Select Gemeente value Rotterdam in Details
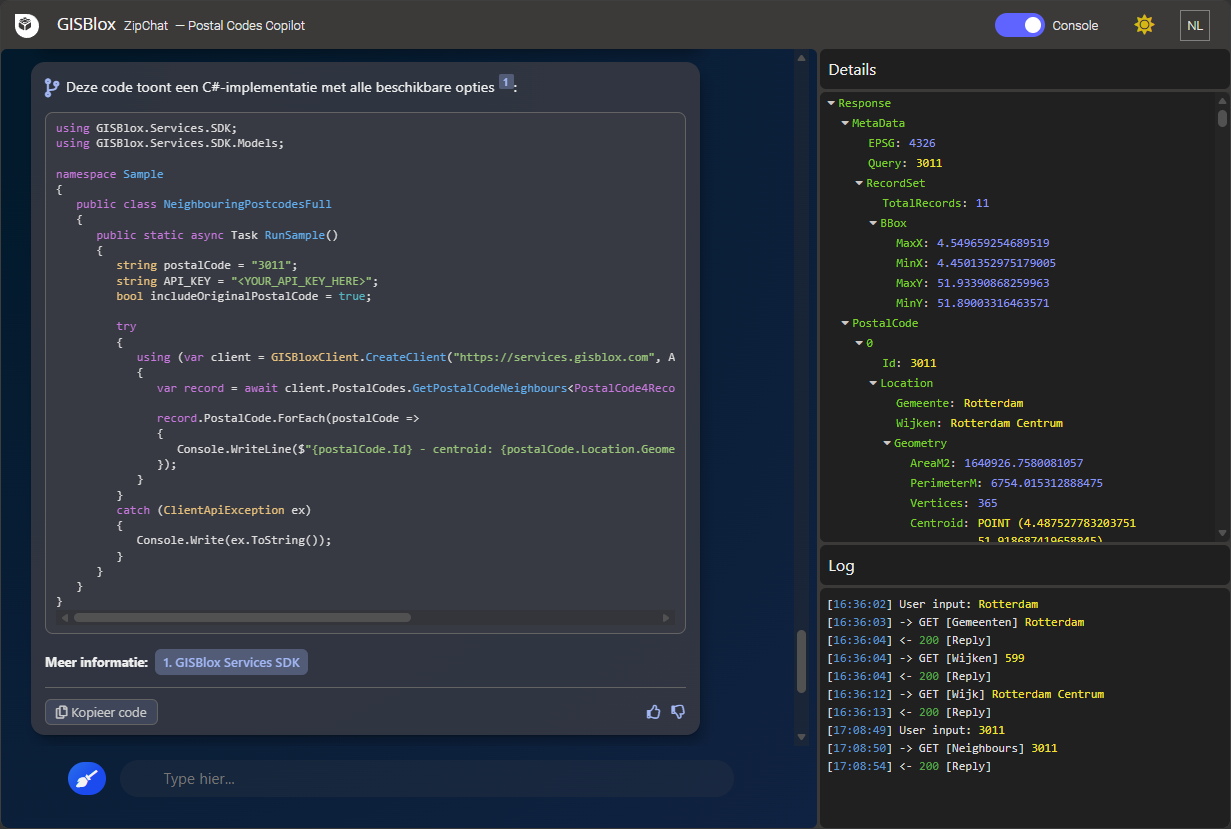1231x829 pixels. coord(993,403)
